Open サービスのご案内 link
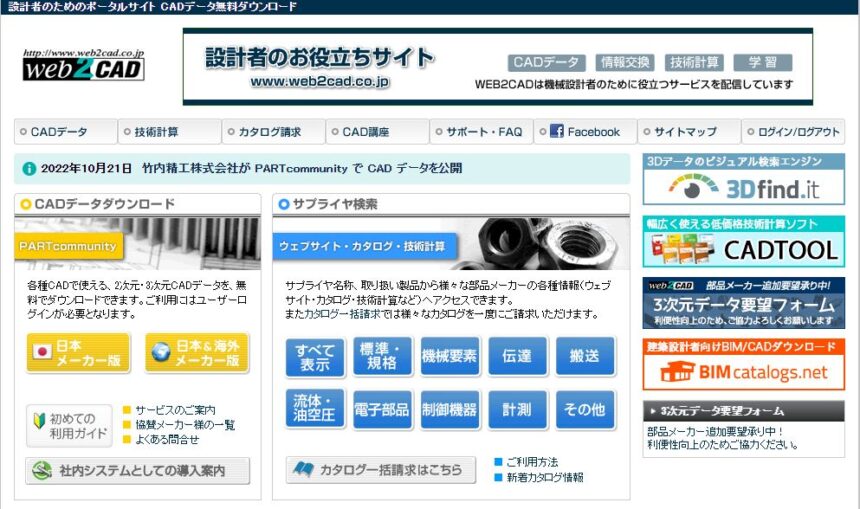Viewport: 860px width, 509px height. pyautogui.click(x=175, y=410)
